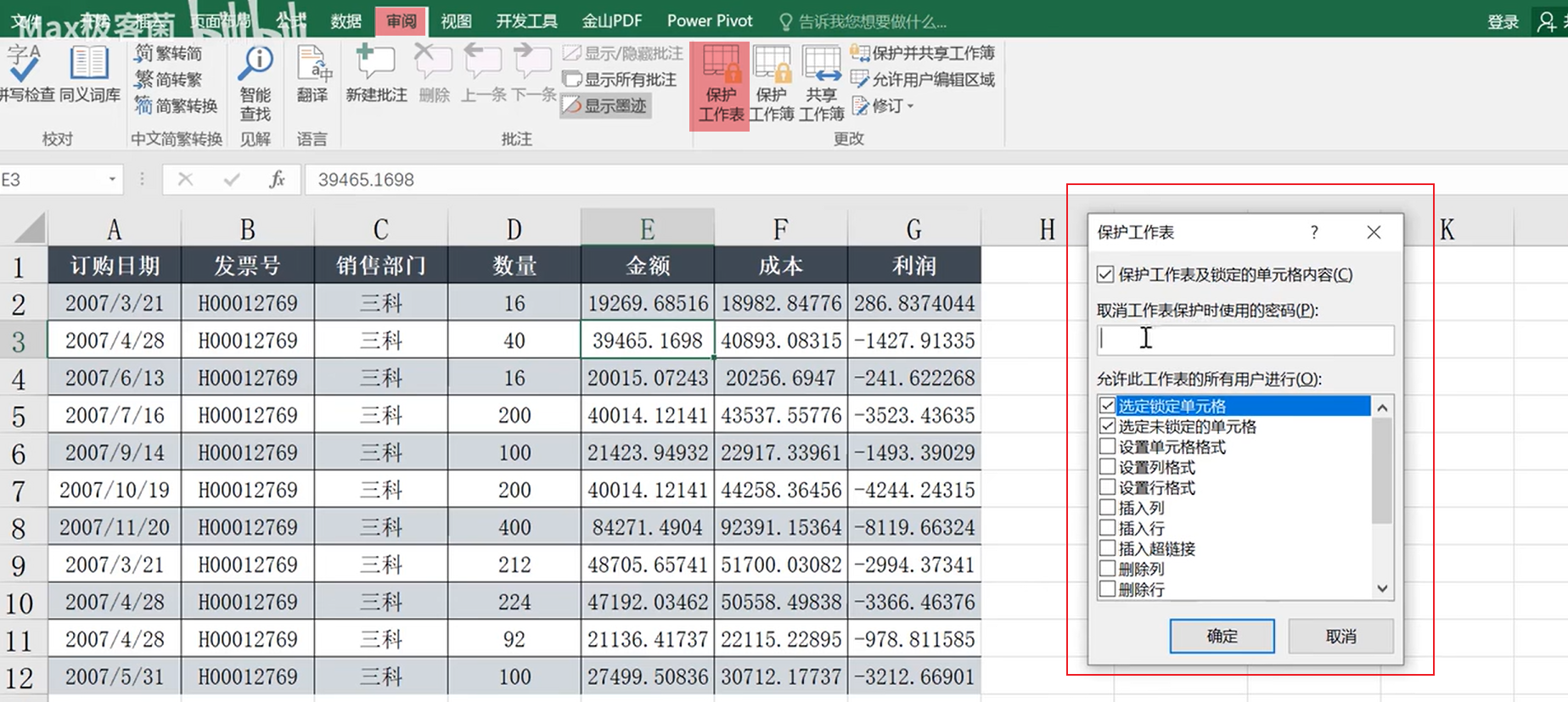The height and width of the screenshot is (702, 1568).
Task: Enable 设置单元格格式 checkbox
Action: point(1107,446)
